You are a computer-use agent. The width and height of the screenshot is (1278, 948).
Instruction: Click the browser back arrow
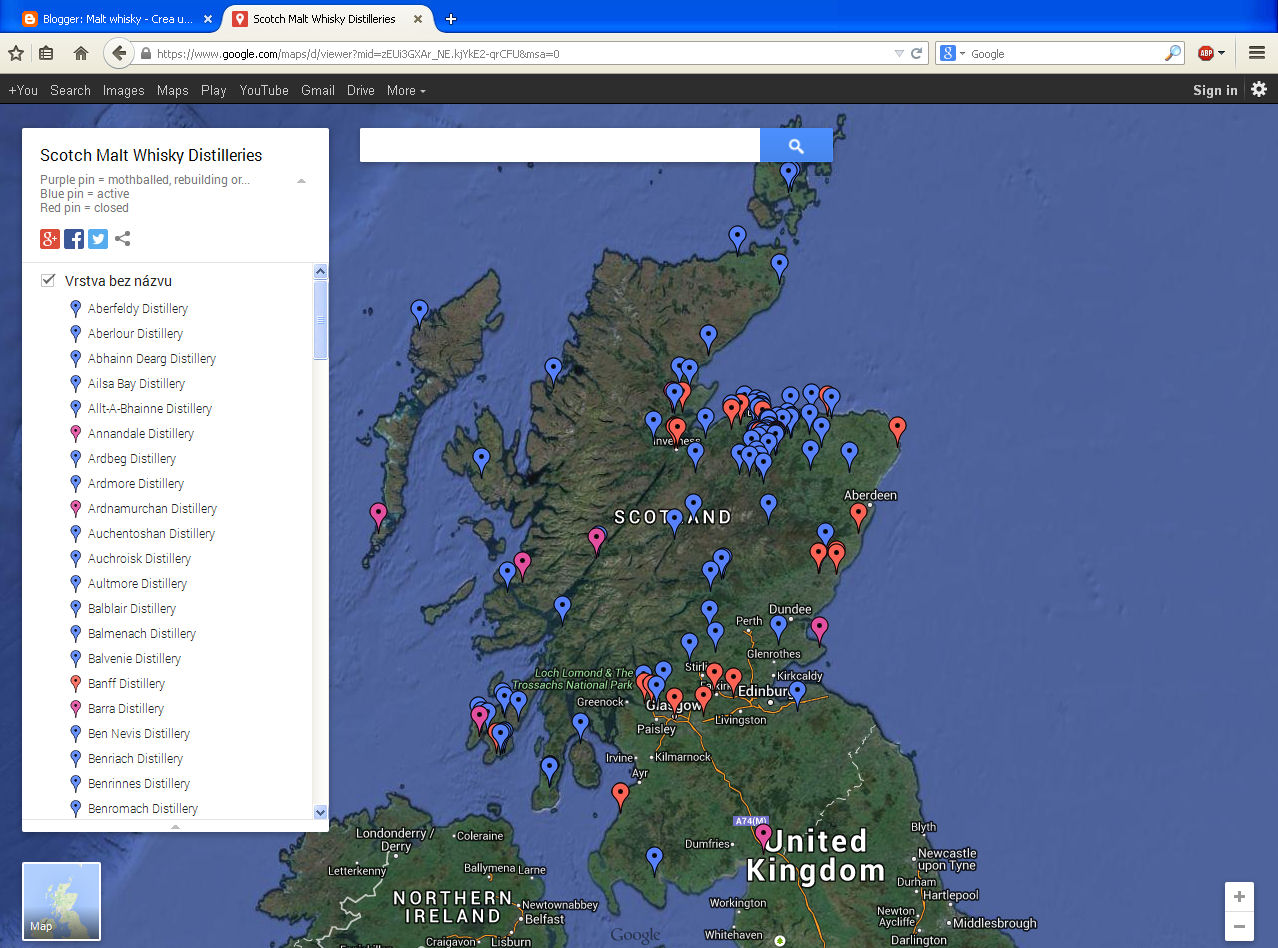[x=118, y=53]
